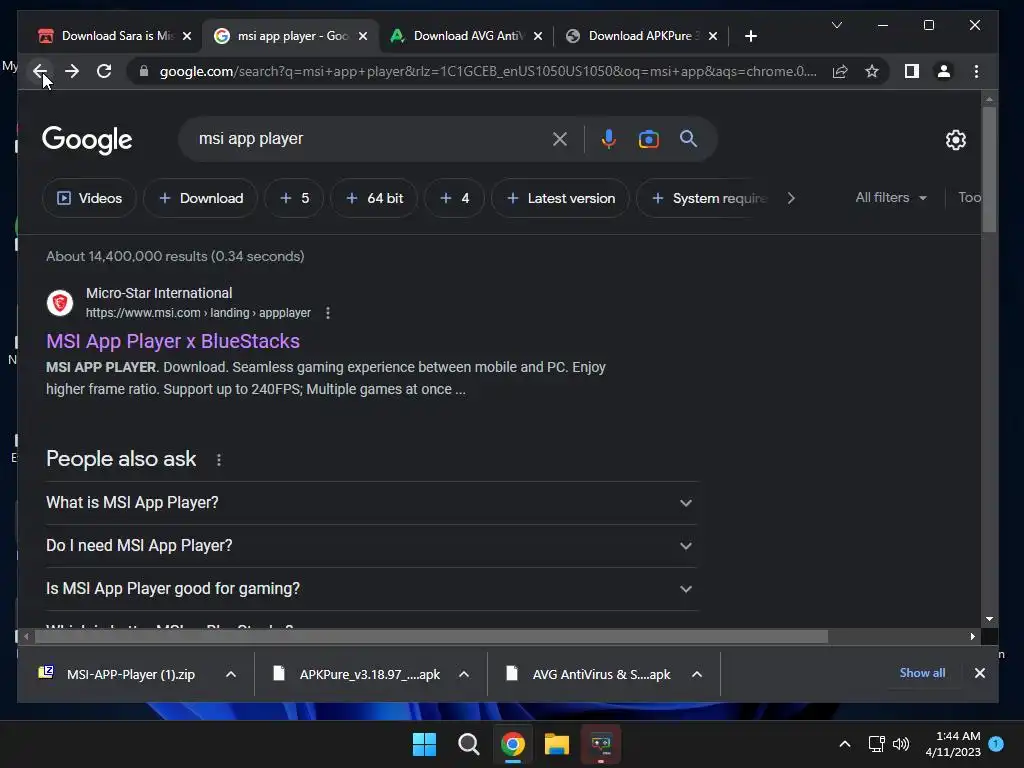The height and width of the screenshot is (768, 1024).
Task: Go back using the browser back arrow
Action: pos(40,71)
